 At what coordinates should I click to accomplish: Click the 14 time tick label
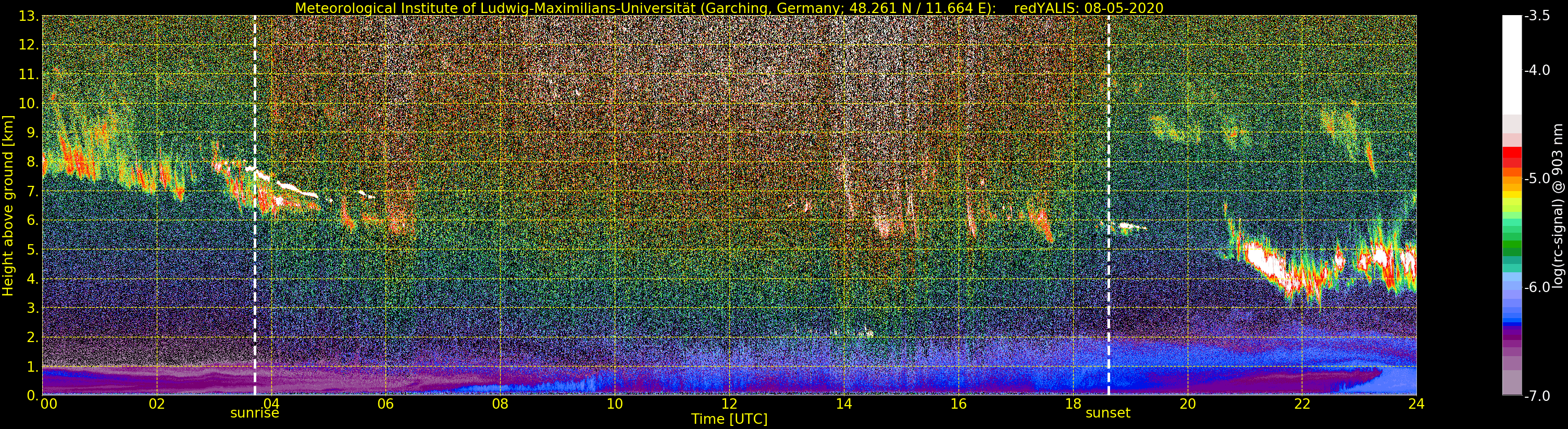pos(844,403)
